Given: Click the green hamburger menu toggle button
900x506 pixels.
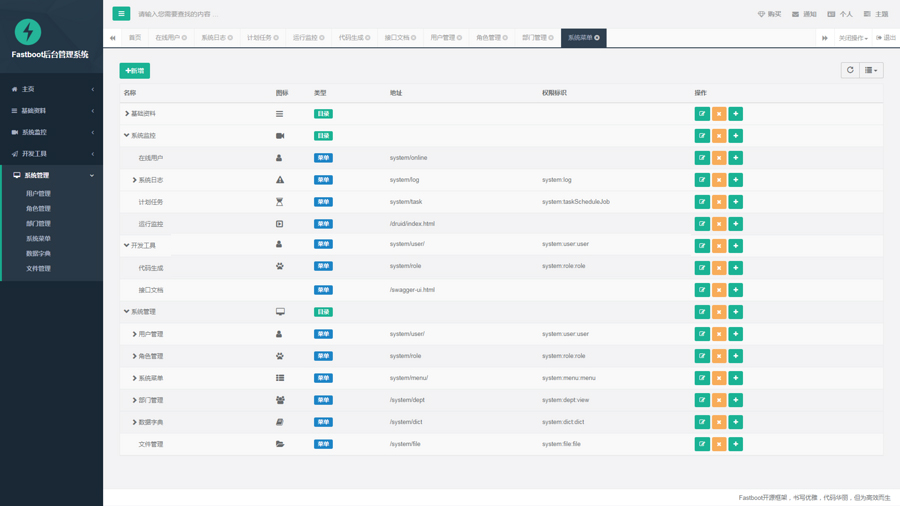Looking at the screenshot, I should tap(121, 14).
